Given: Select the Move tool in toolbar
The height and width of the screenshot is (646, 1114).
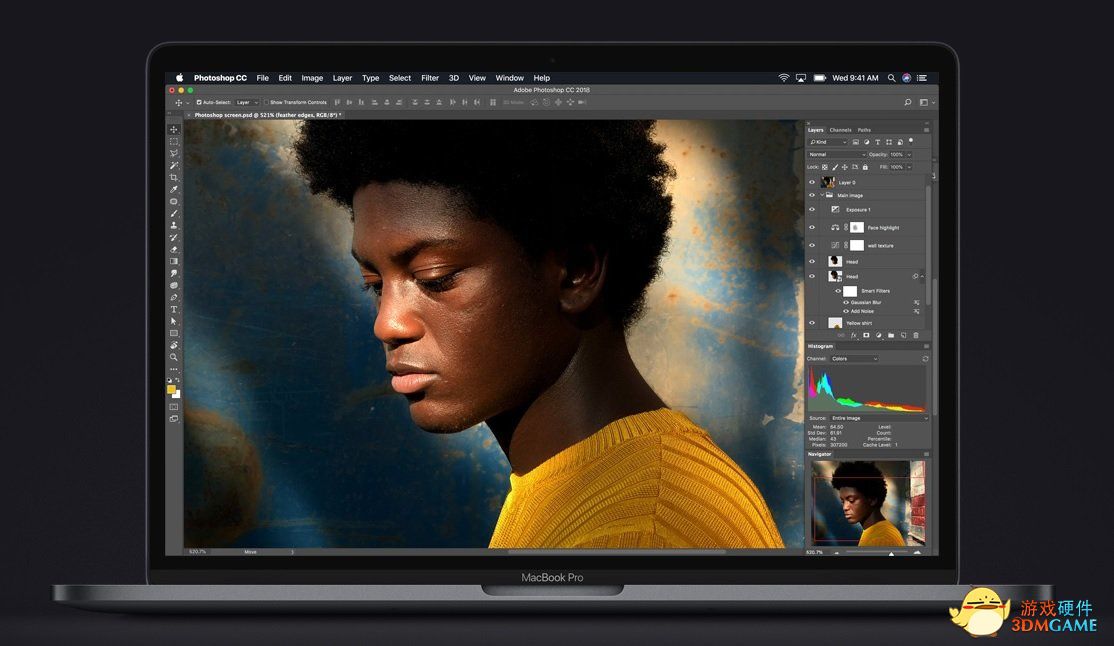Looking at the screenshot, I should click(x=174, y=129).
